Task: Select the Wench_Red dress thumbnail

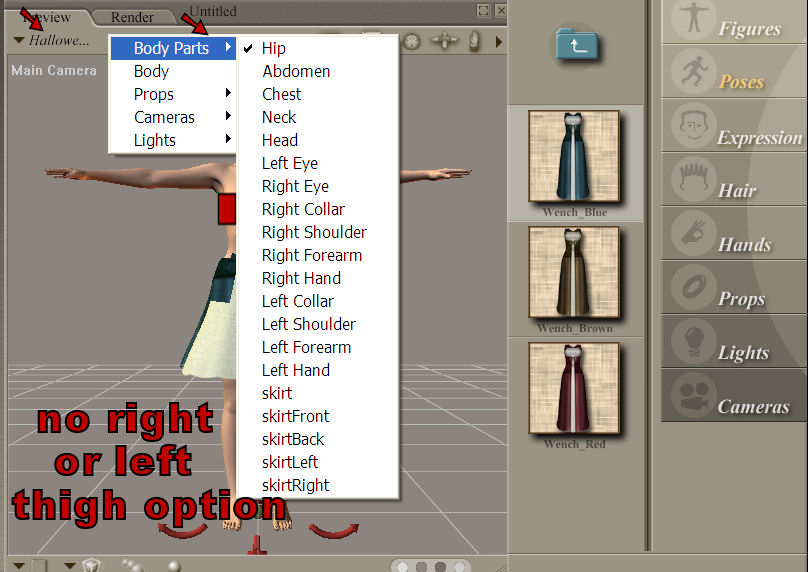Action: pyautogui.click(x=574, y=388)
